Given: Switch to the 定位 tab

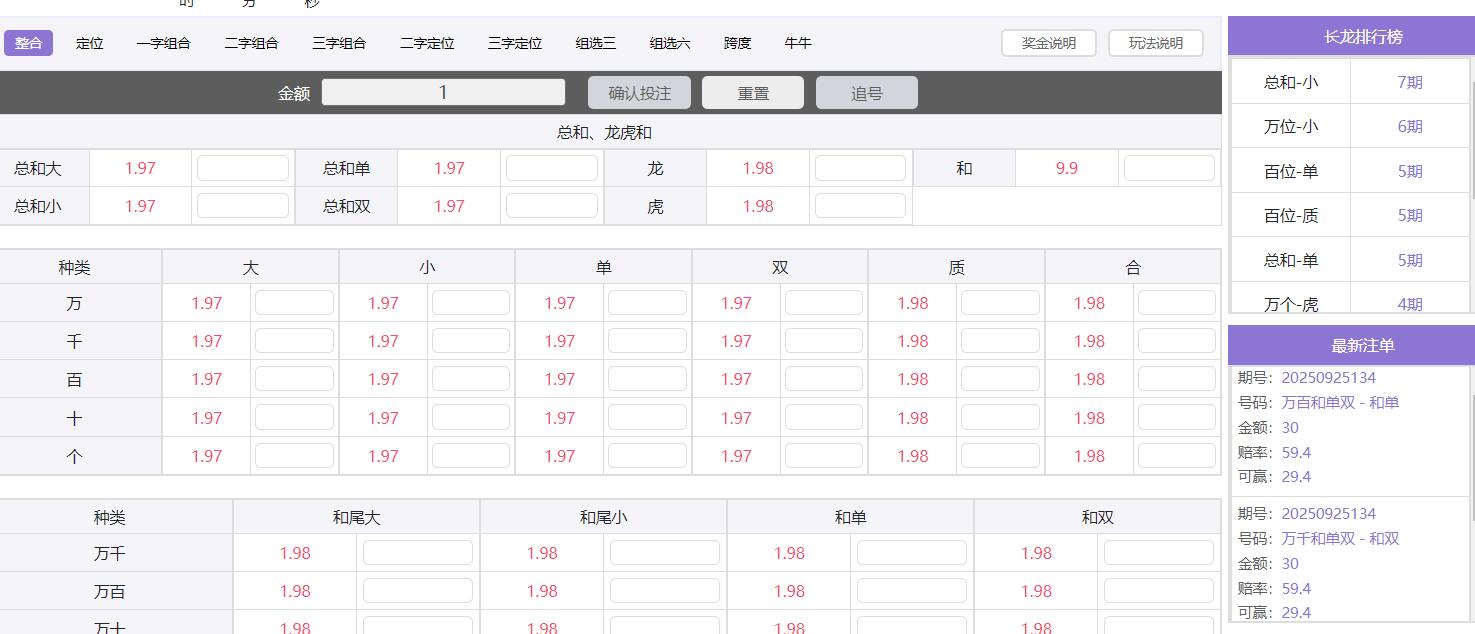Looking at the screenshot, I should 90,43.
